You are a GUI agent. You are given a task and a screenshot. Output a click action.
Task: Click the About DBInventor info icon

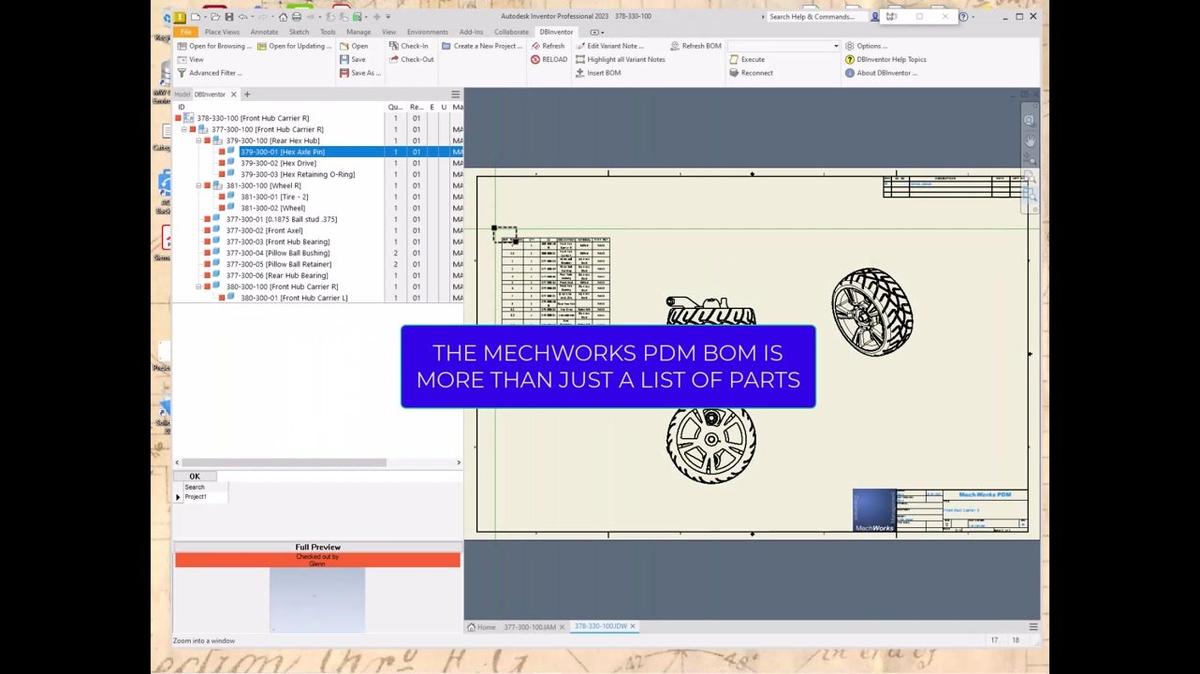[x=849, y=73]
